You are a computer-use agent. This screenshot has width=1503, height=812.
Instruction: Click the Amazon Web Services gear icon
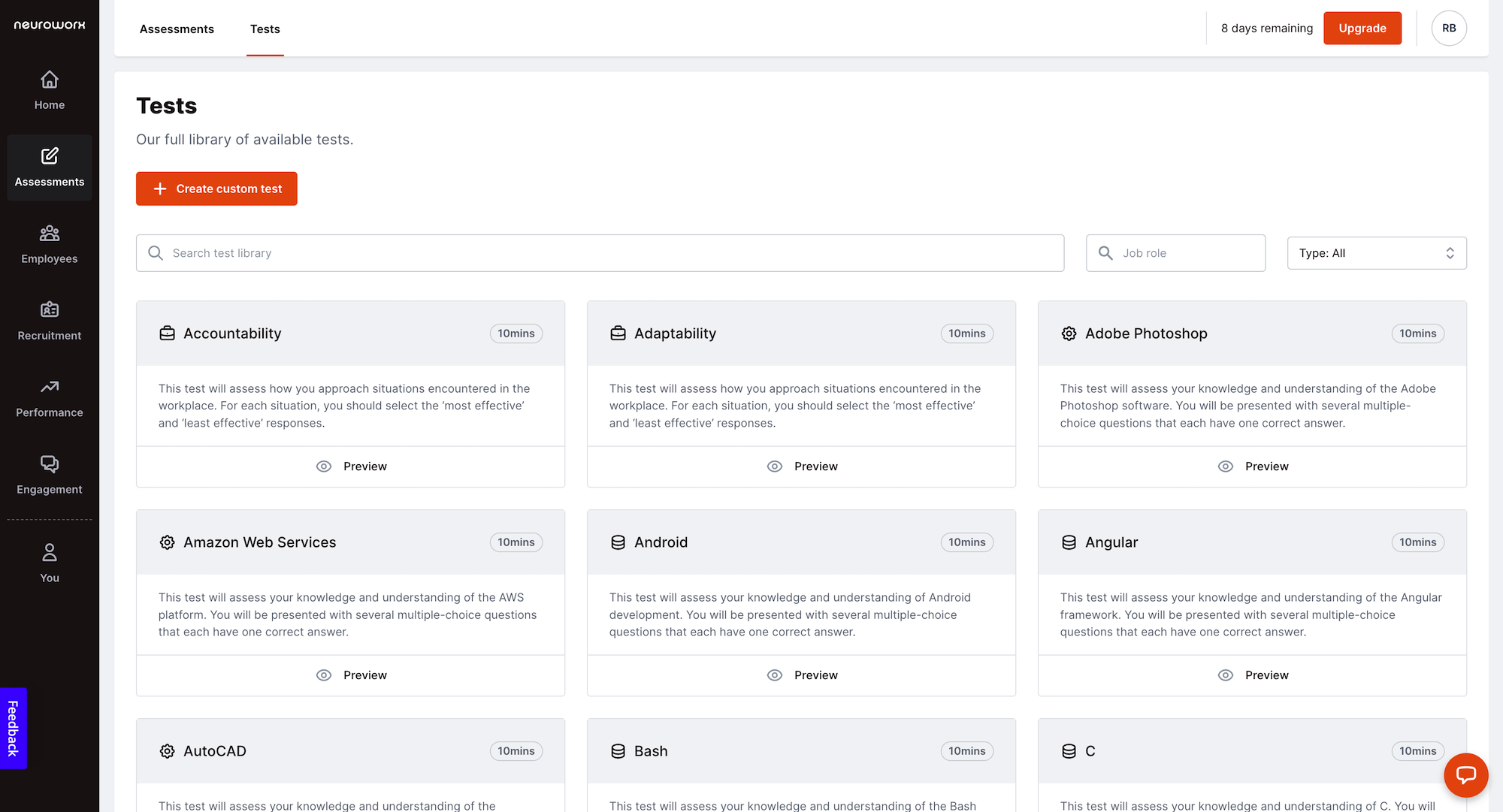[x=167, y=542]
